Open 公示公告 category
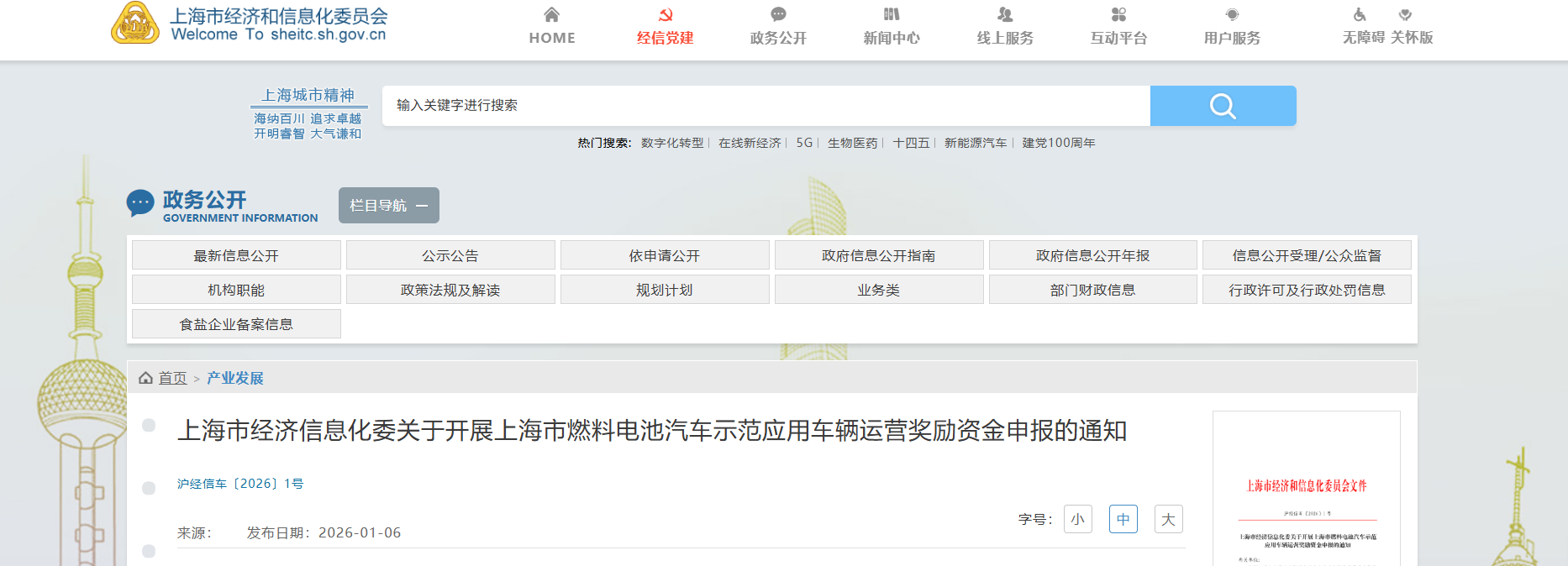Screen dimensions: 1568x566 [x=450, y=255]
